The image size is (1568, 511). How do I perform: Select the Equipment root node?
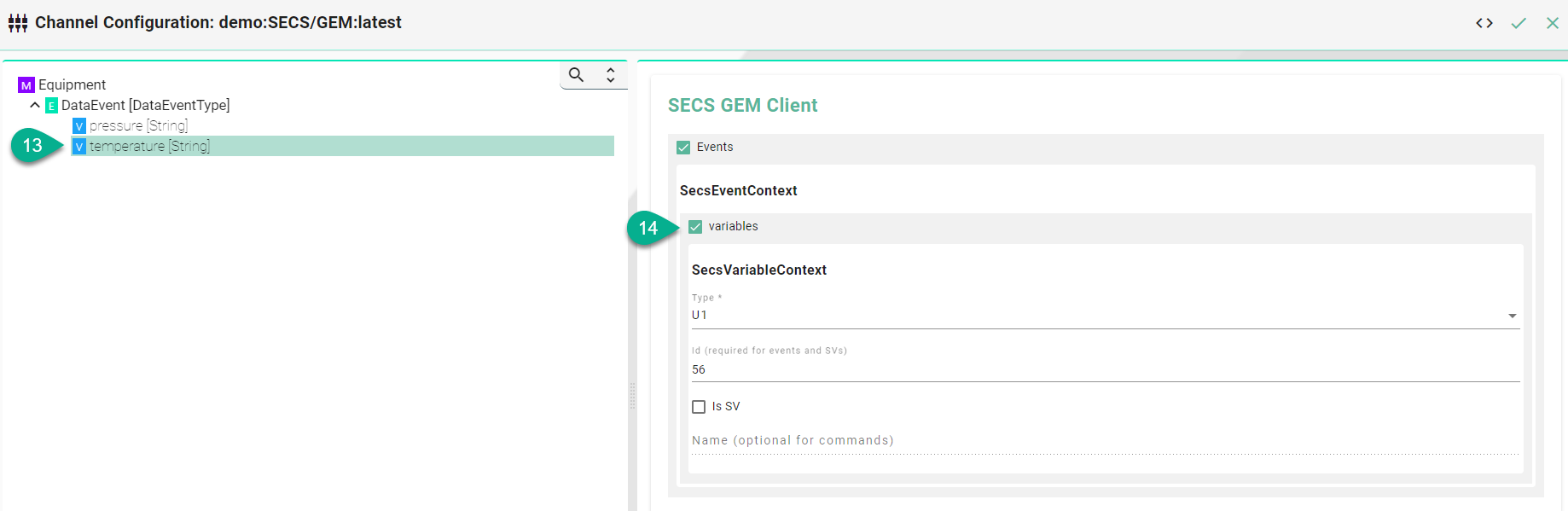72,85
